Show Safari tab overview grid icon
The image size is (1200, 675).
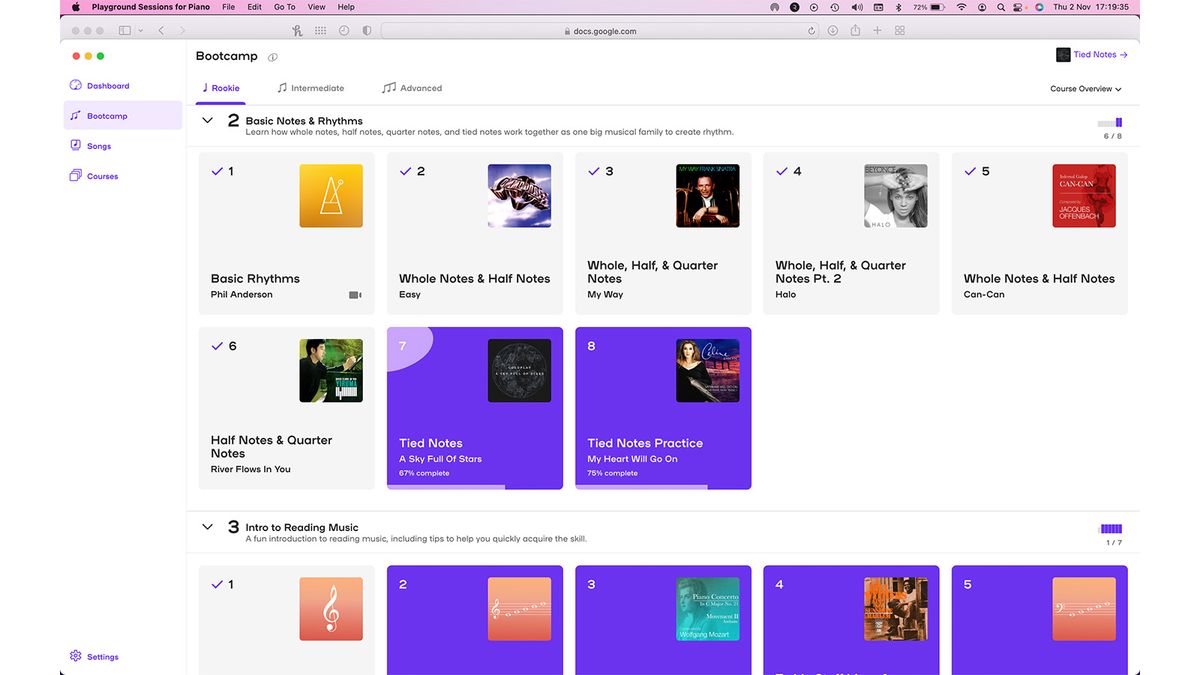tap(900, 31)
